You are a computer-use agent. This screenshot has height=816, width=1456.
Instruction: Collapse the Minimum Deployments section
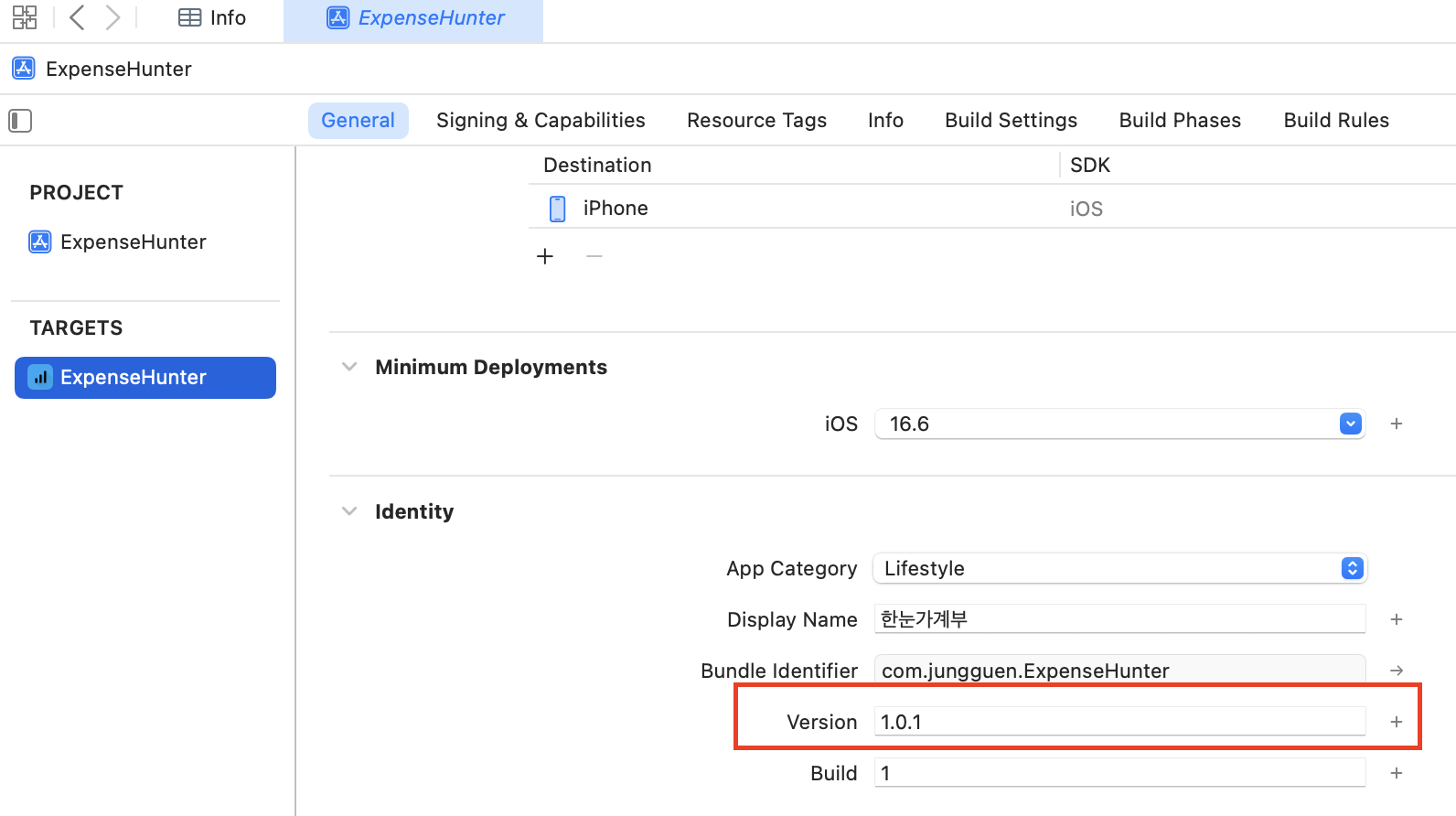click(349, 367)
